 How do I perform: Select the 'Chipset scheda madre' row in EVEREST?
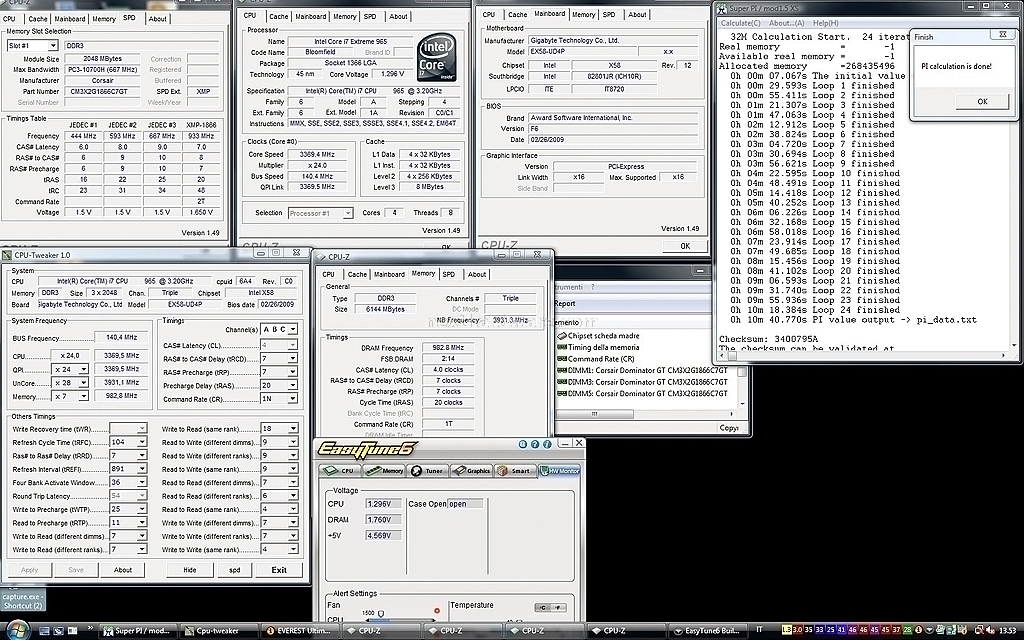(598, 336)
